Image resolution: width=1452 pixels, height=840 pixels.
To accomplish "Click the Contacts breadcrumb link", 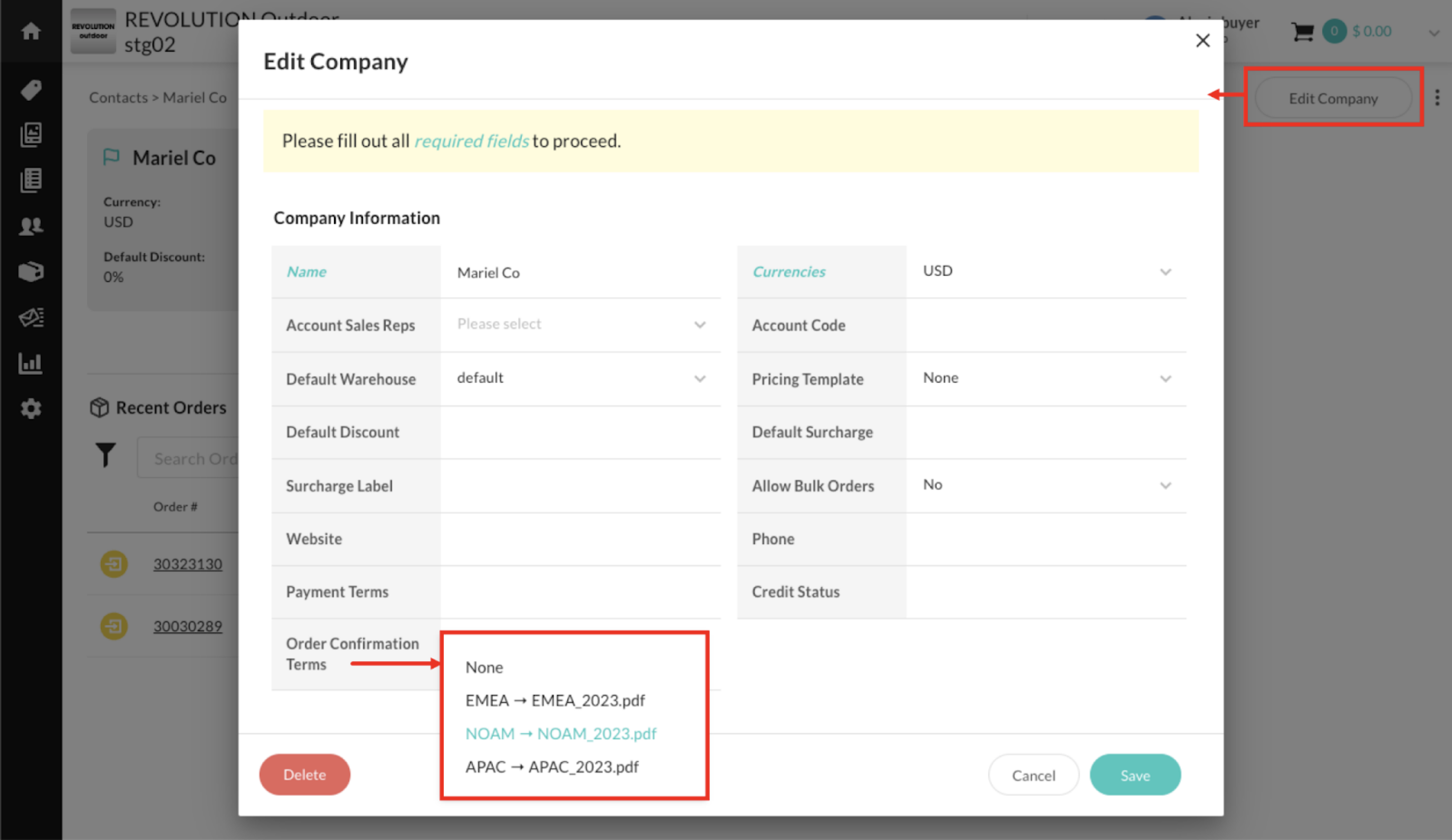I will 118,98.
